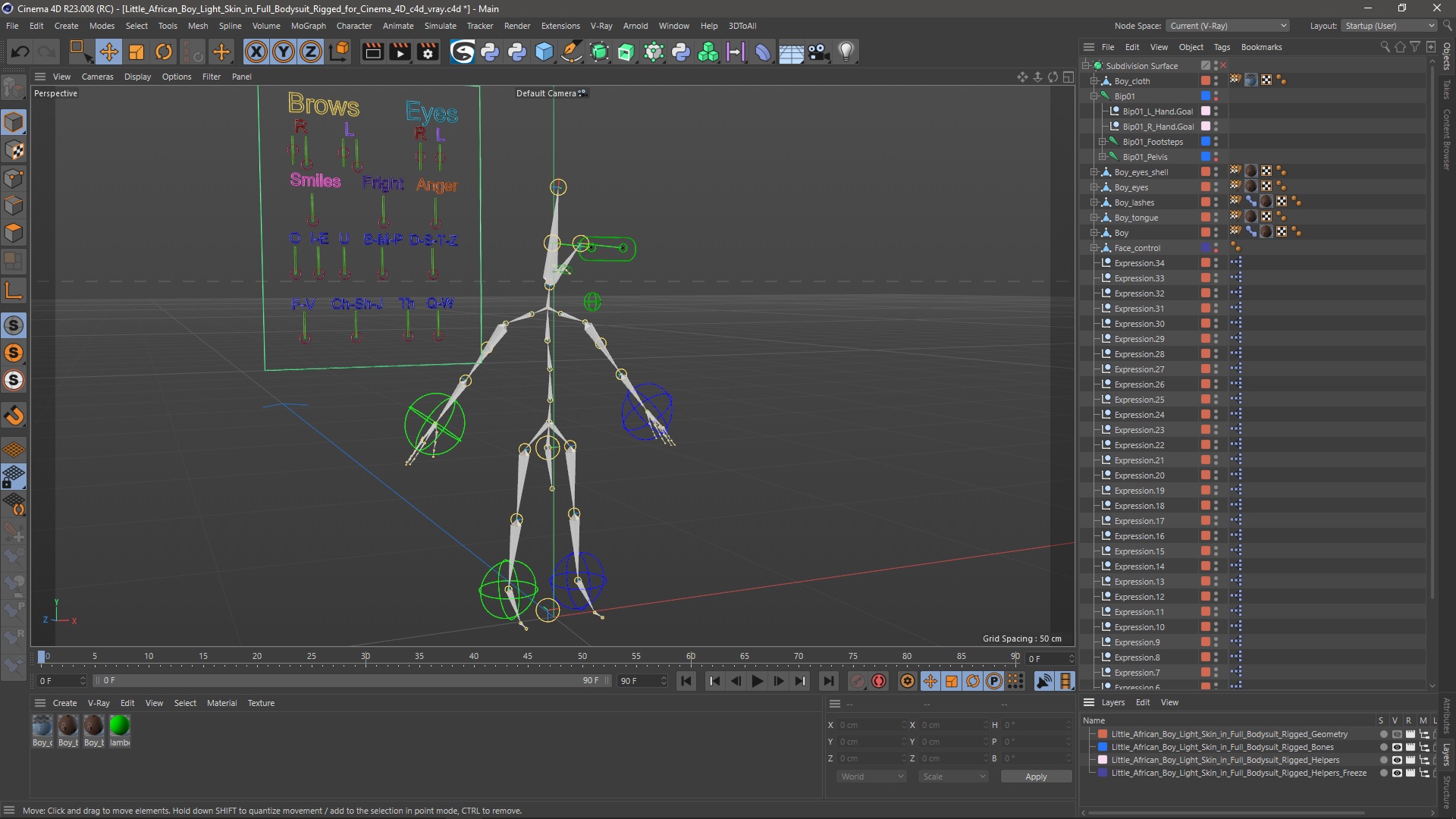Screen dimensions: 1456x819
Task: Expand the Face_control node
Action: tap(1094, 248)
